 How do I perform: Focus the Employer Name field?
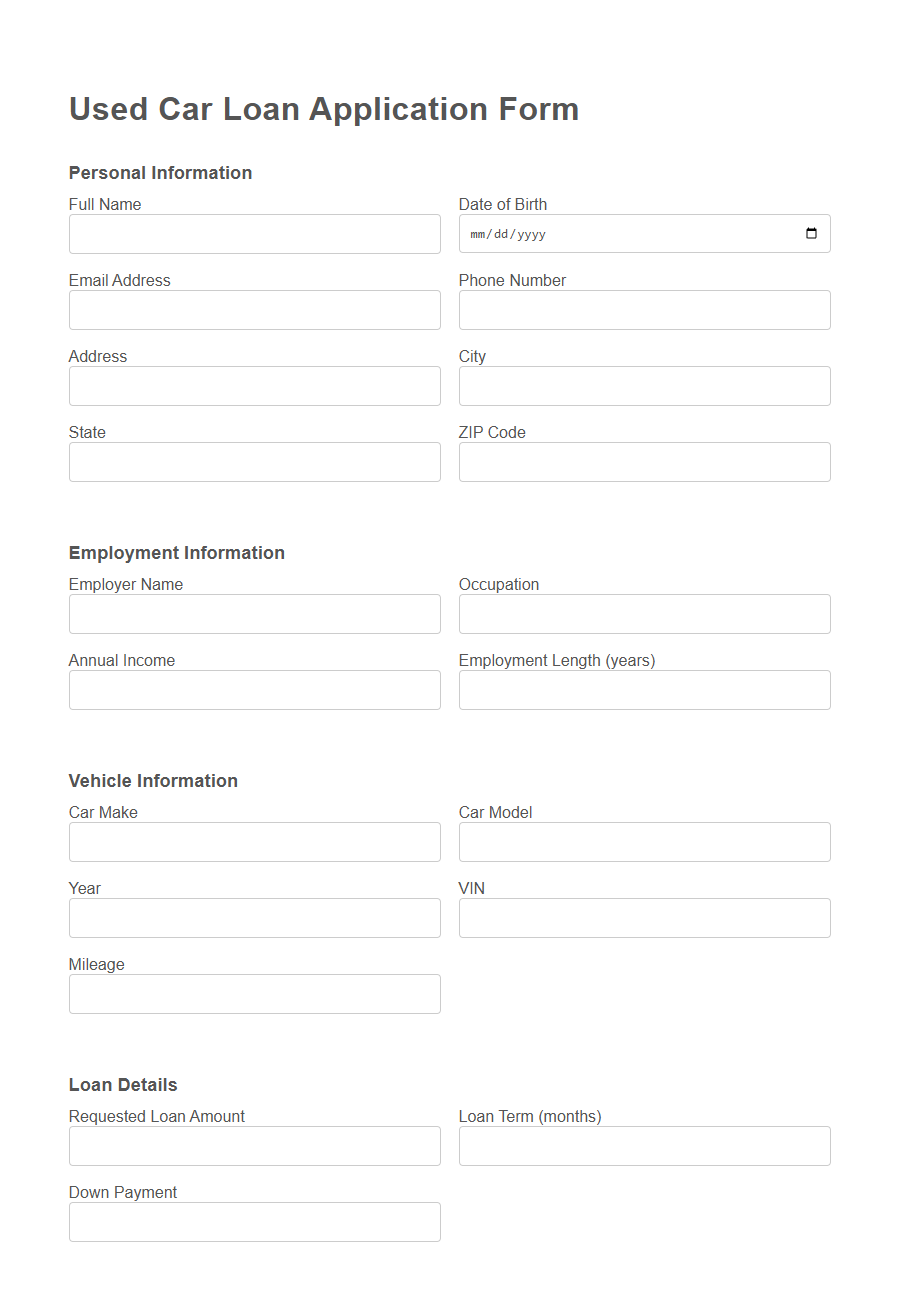(x=254, y=613)
